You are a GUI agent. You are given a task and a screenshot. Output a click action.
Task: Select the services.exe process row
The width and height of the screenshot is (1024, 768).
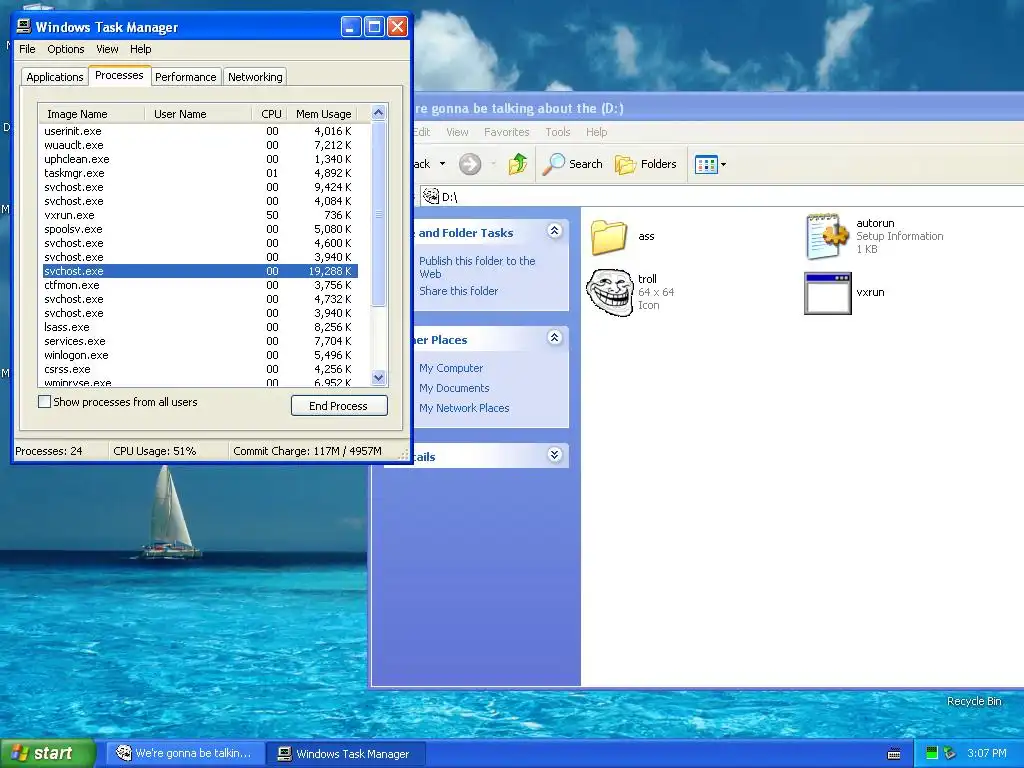(x=200, y=341)
